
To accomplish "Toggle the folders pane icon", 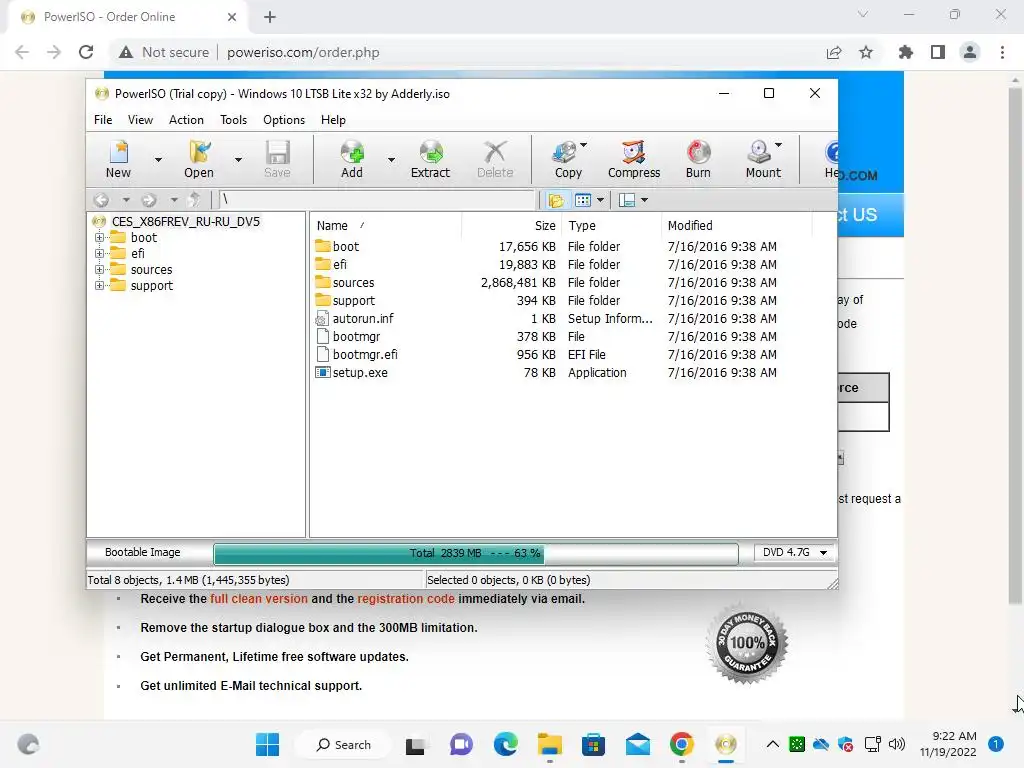I will 556,200.
